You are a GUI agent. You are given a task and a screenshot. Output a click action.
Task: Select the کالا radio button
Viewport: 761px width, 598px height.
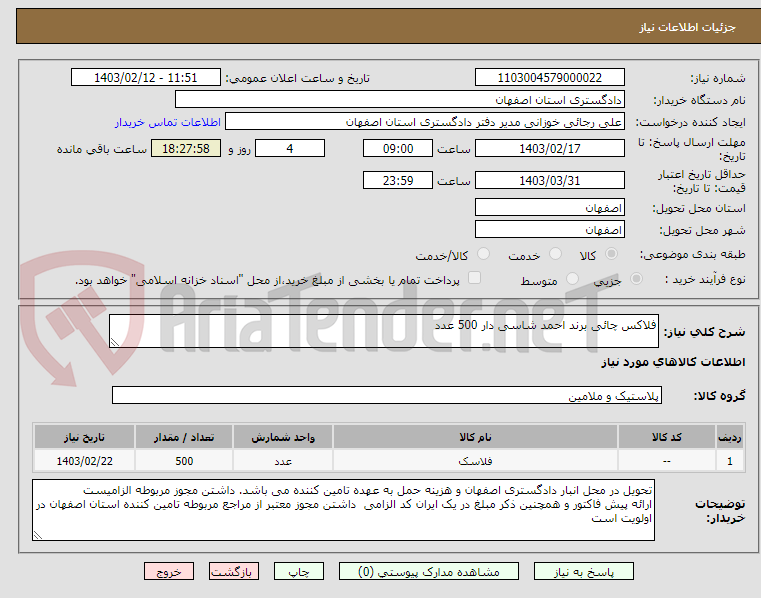(x=612, y=254)
